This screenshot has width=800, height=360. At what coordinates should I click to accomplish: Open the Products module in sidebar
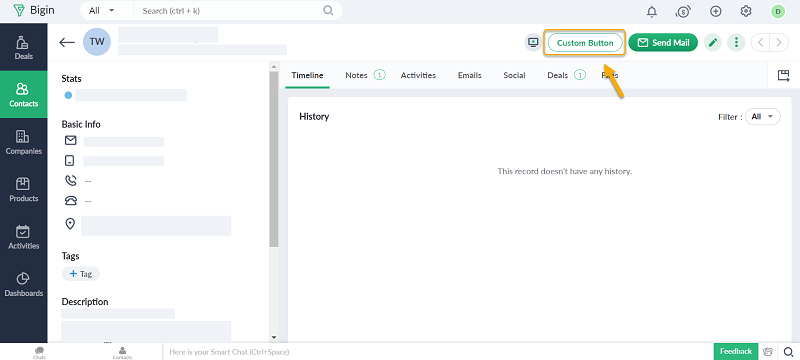tap(23, 190)
